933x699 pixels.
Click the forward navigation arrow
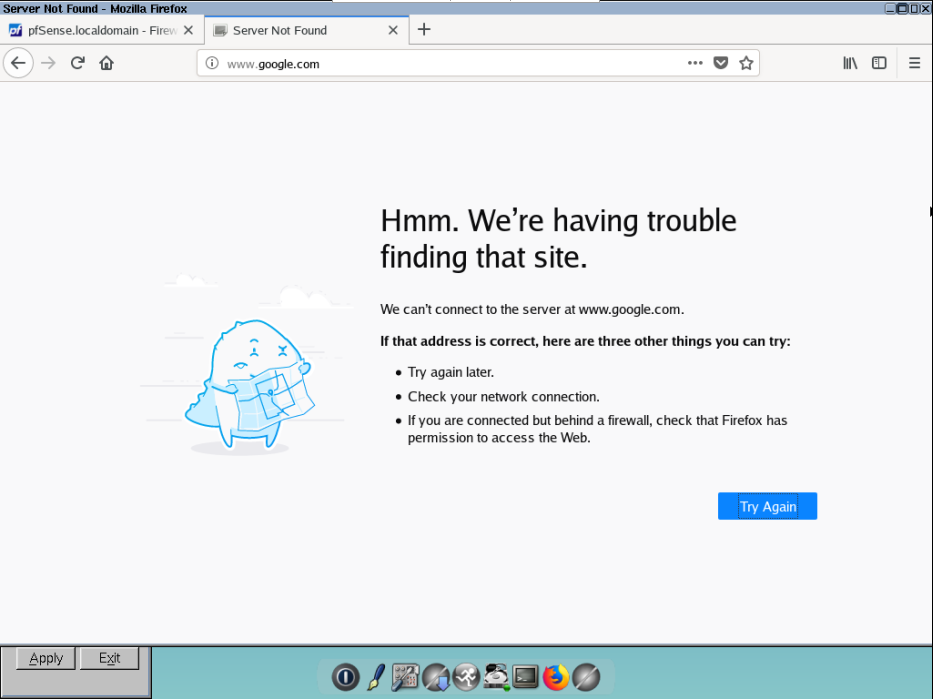tap(48, 63)
